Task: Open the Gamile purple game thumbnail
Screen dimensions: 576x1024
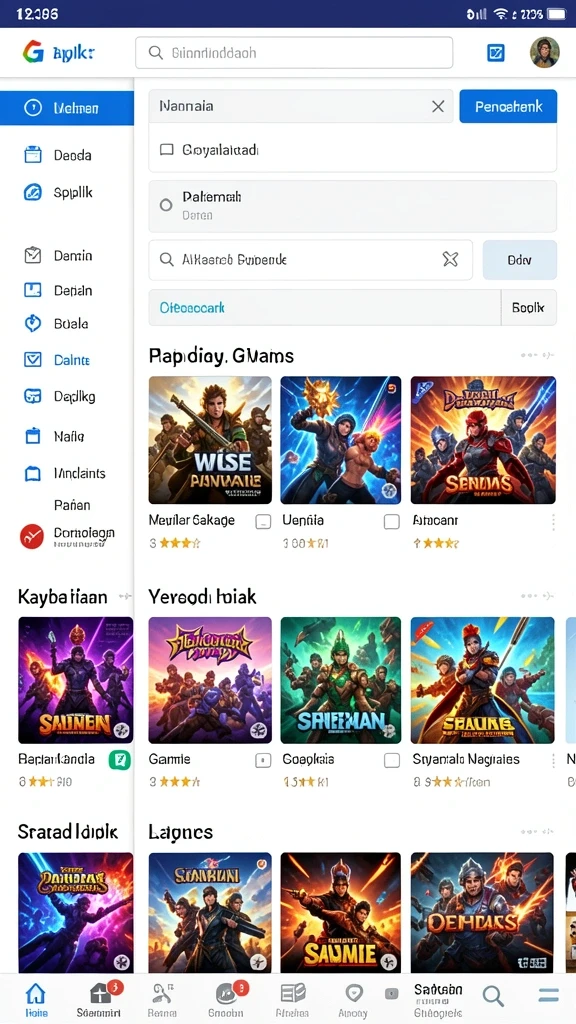Action: (x=210, y=680)
